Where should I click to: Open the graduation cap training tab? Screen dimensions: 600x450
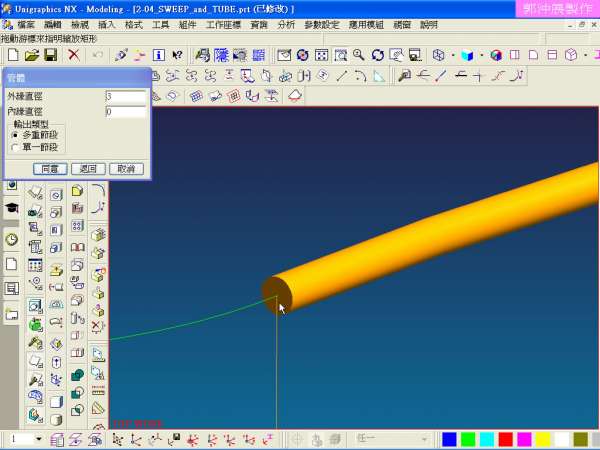click(x=12, y=208)
